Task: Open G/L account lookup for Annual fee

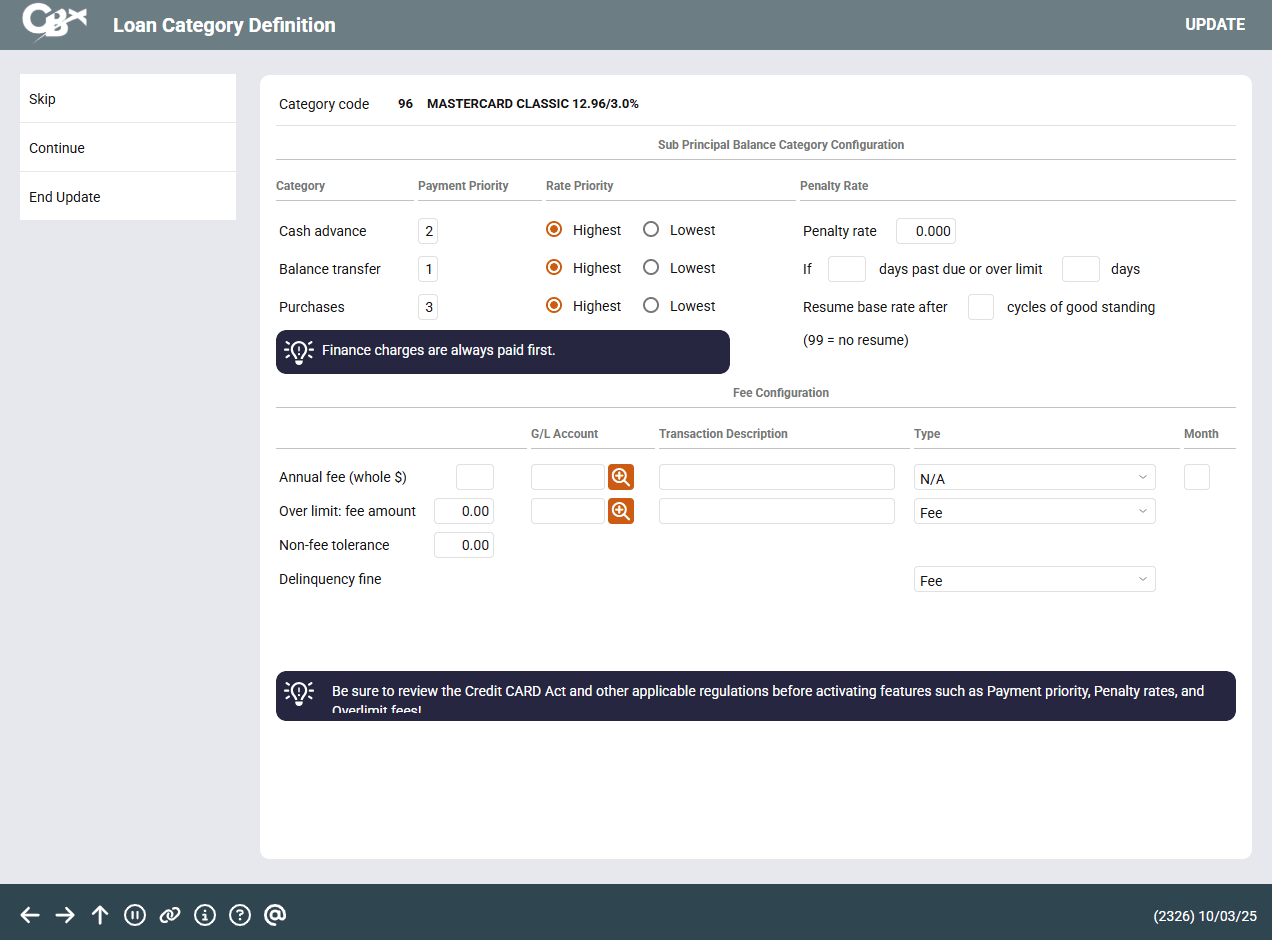Action: point(621,477)
